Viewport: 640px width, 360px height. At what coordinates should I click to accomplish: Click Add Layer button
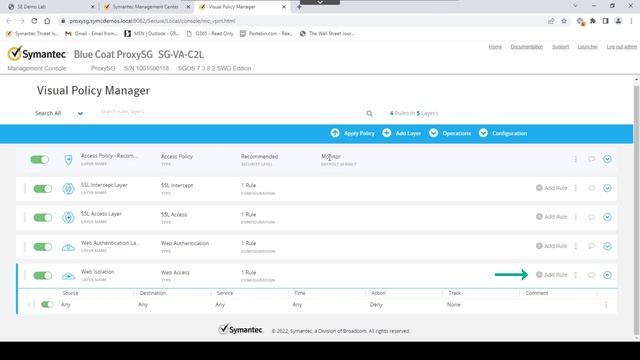point(402,133)
